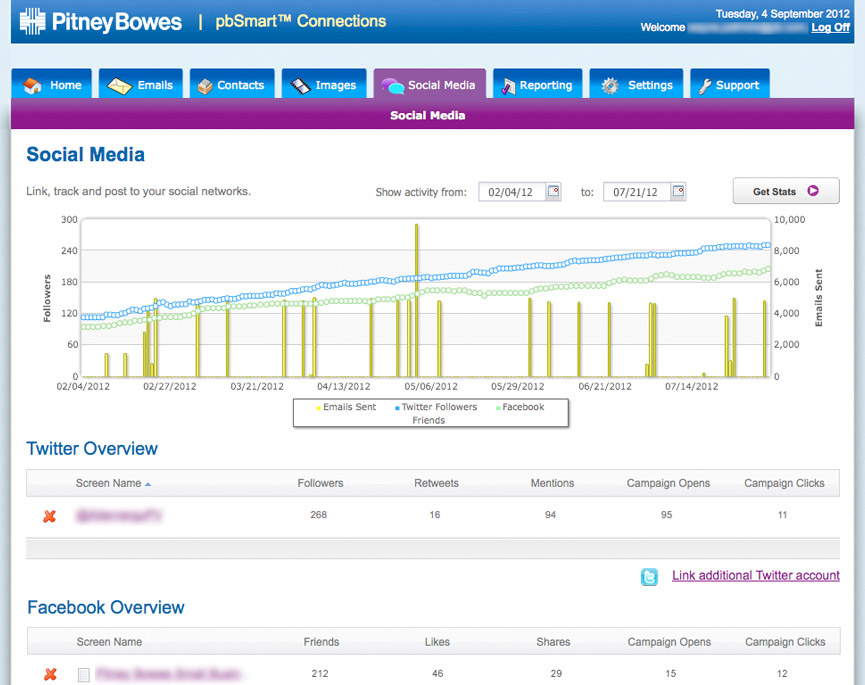Click the Twitter mentions value 94
Screen dimensions: 865x685
[x=550, y=515]
